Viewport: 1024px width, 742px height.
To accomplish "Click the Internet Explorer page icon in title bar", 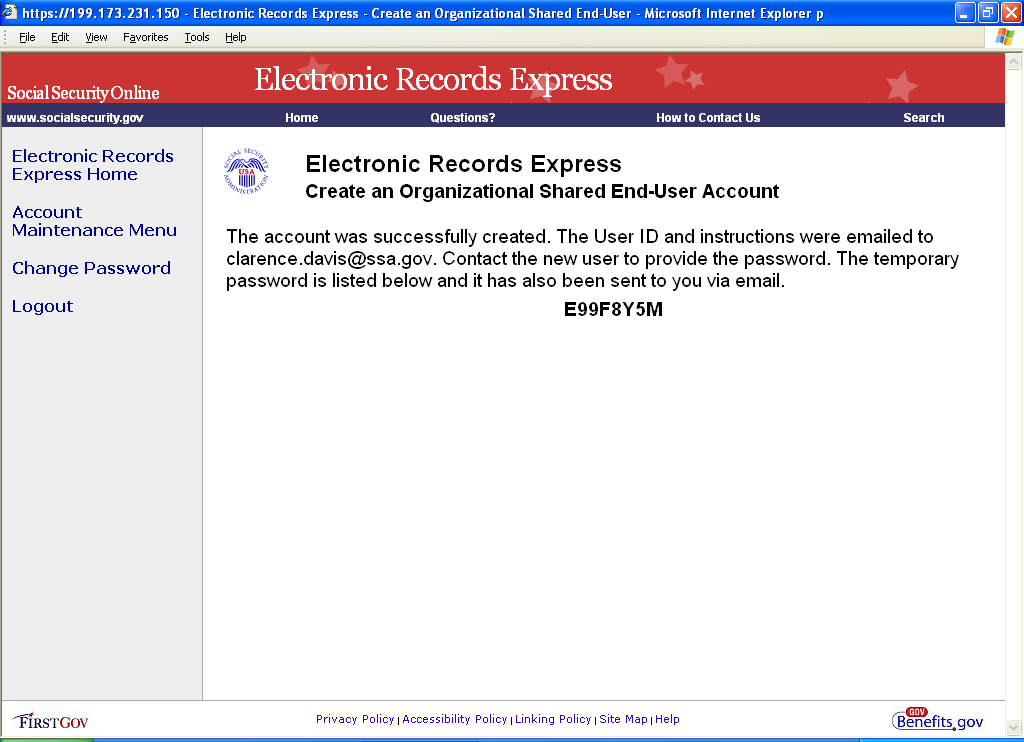I will [x=10, y=12].
